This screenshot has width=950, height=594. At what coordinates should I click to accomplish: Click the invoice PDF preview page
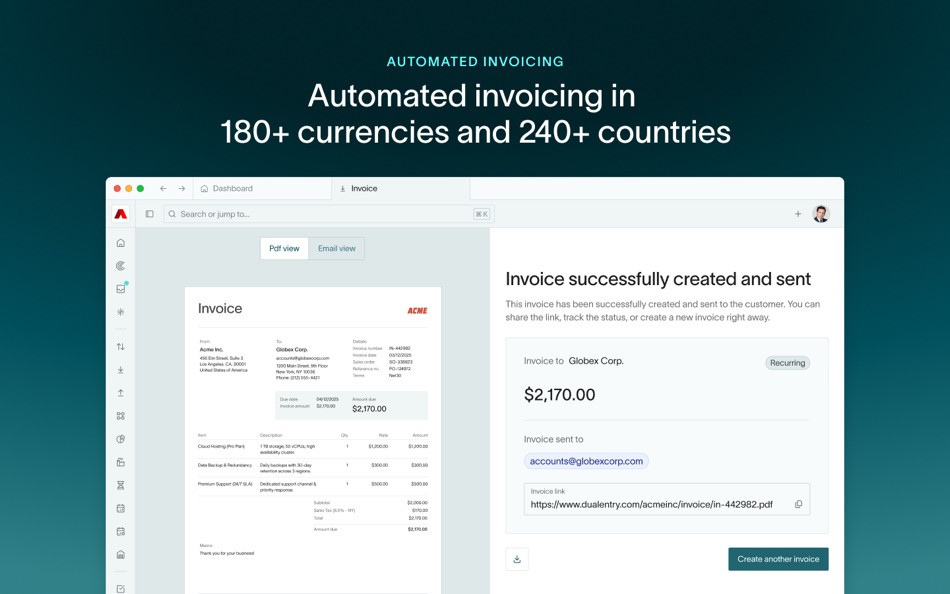[313, 440]
